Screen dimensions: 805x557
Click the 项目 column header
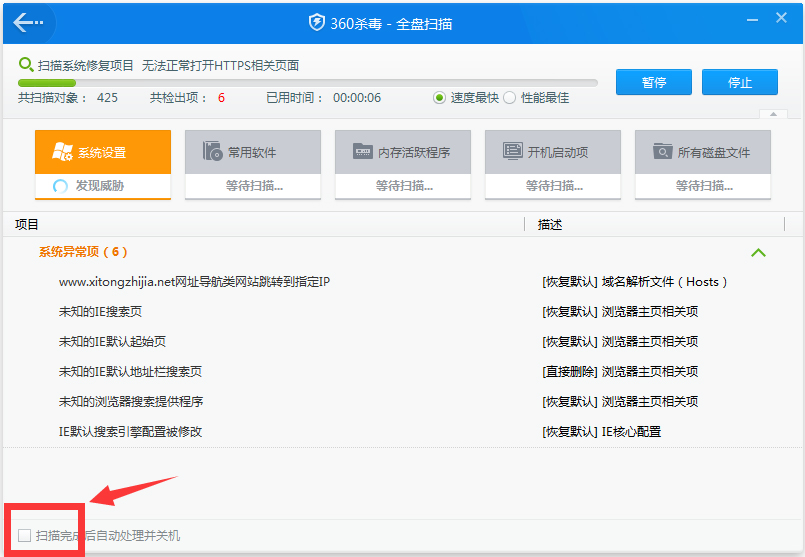point(27,225)
